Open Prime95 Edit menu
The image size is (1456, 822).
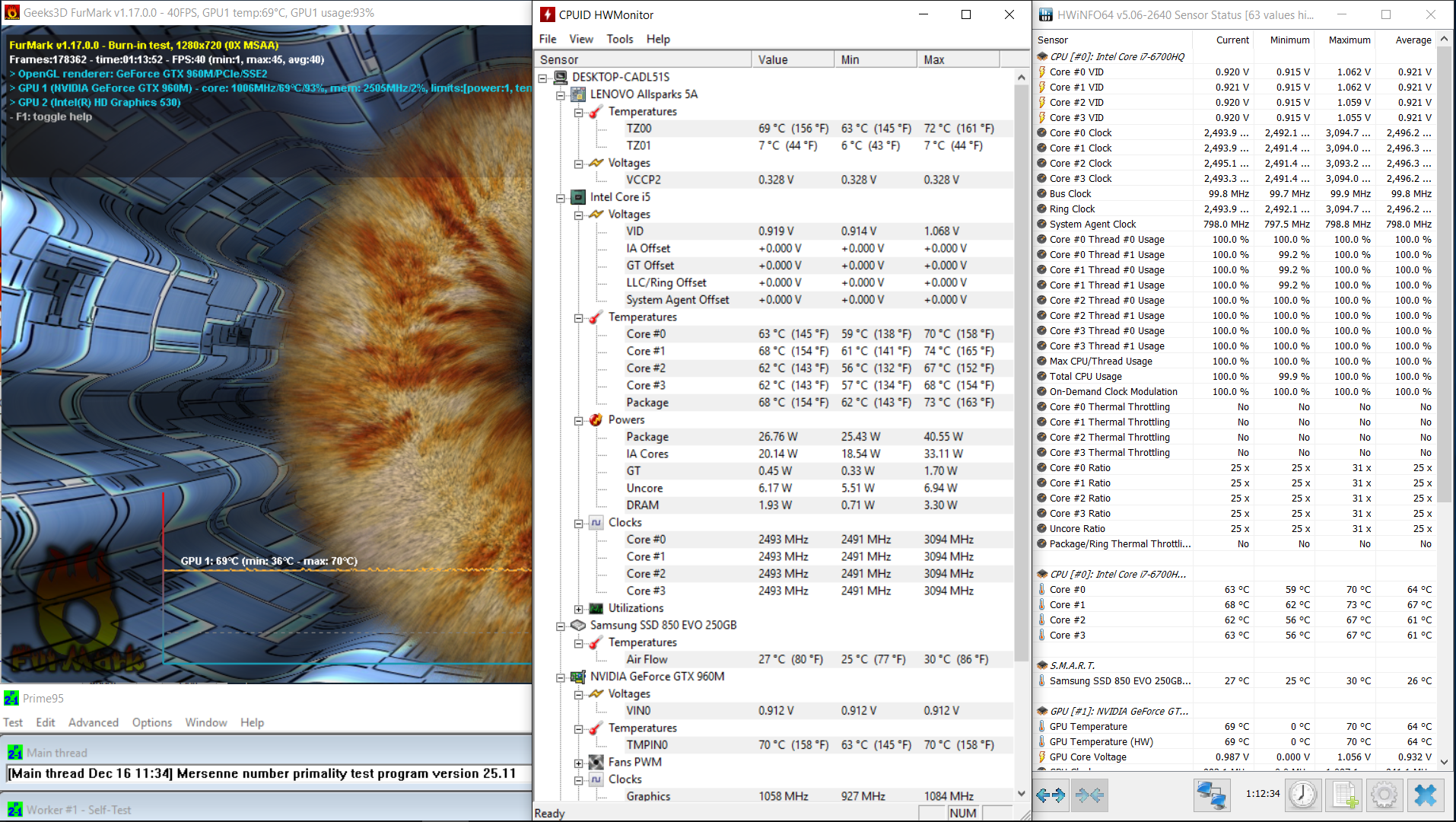[x=46, y=722]
